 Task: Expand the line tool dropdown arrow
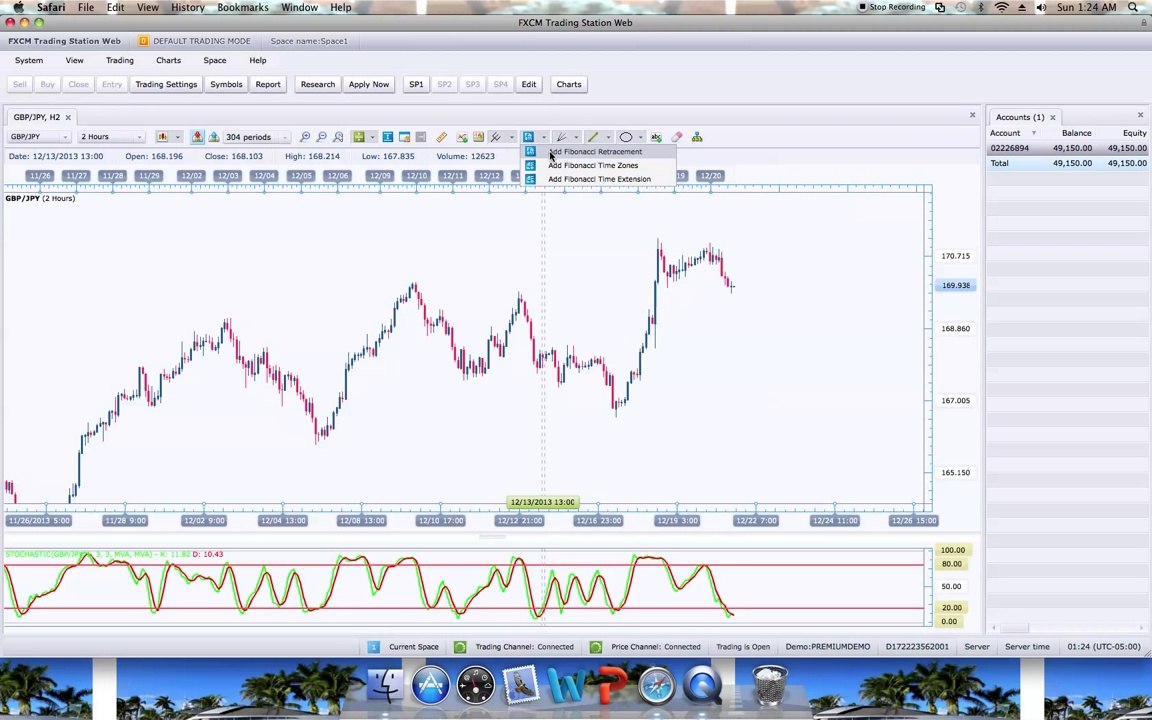(x=608, y=137)
